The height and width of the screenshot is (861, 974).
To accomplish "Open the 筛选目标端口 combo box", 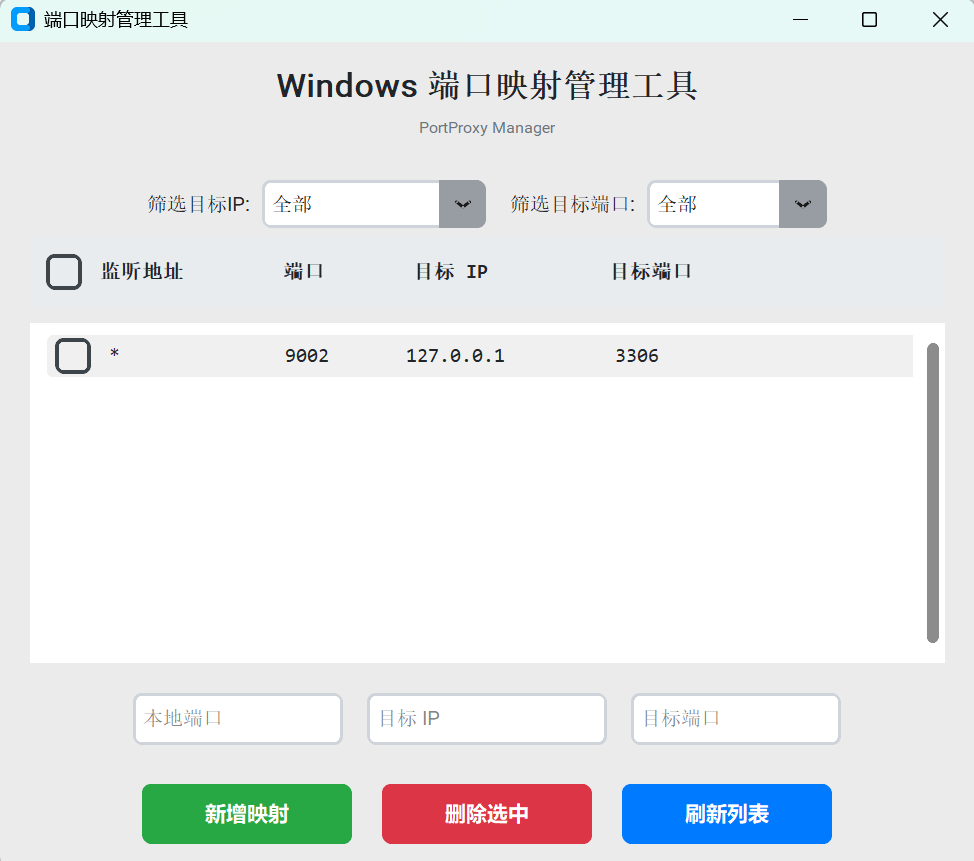I will (713, 204).
